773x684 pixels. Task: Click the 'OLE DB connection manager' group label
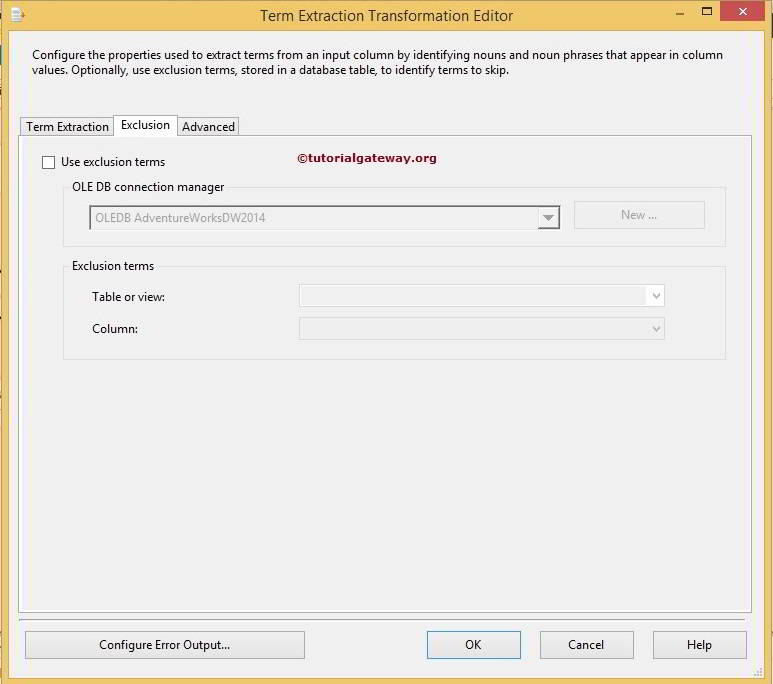pos(148,187)
